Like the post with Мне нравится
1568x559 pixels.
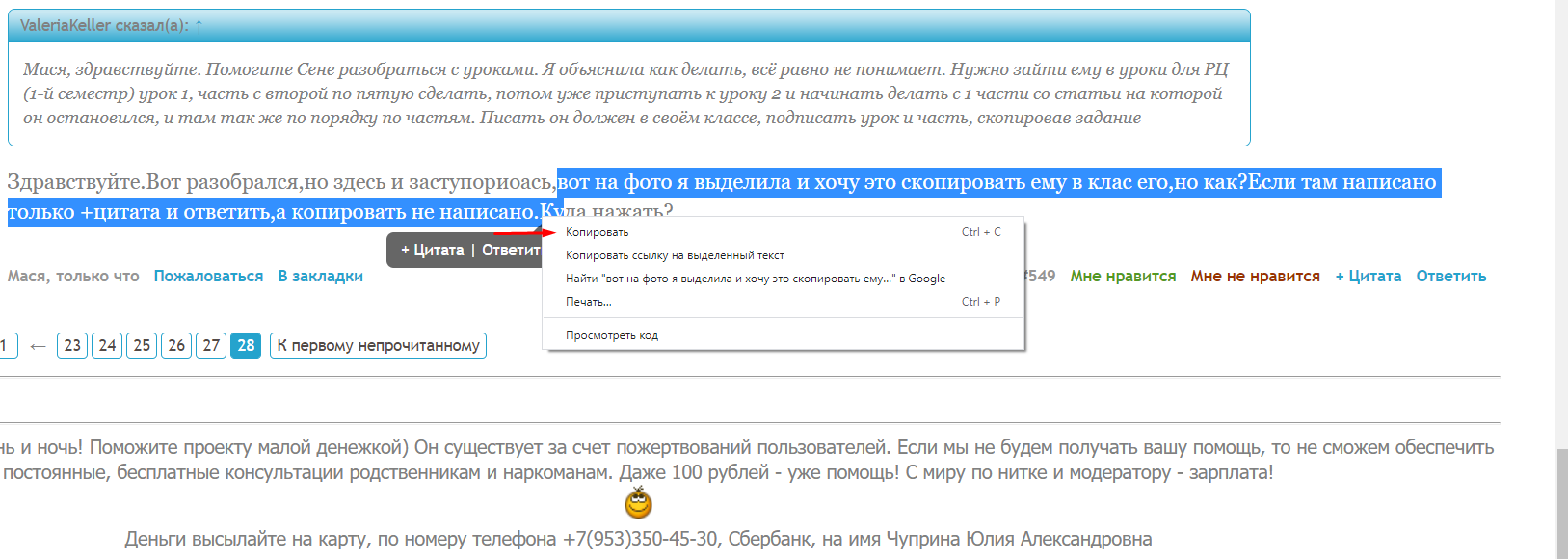tap(1123, 276)
